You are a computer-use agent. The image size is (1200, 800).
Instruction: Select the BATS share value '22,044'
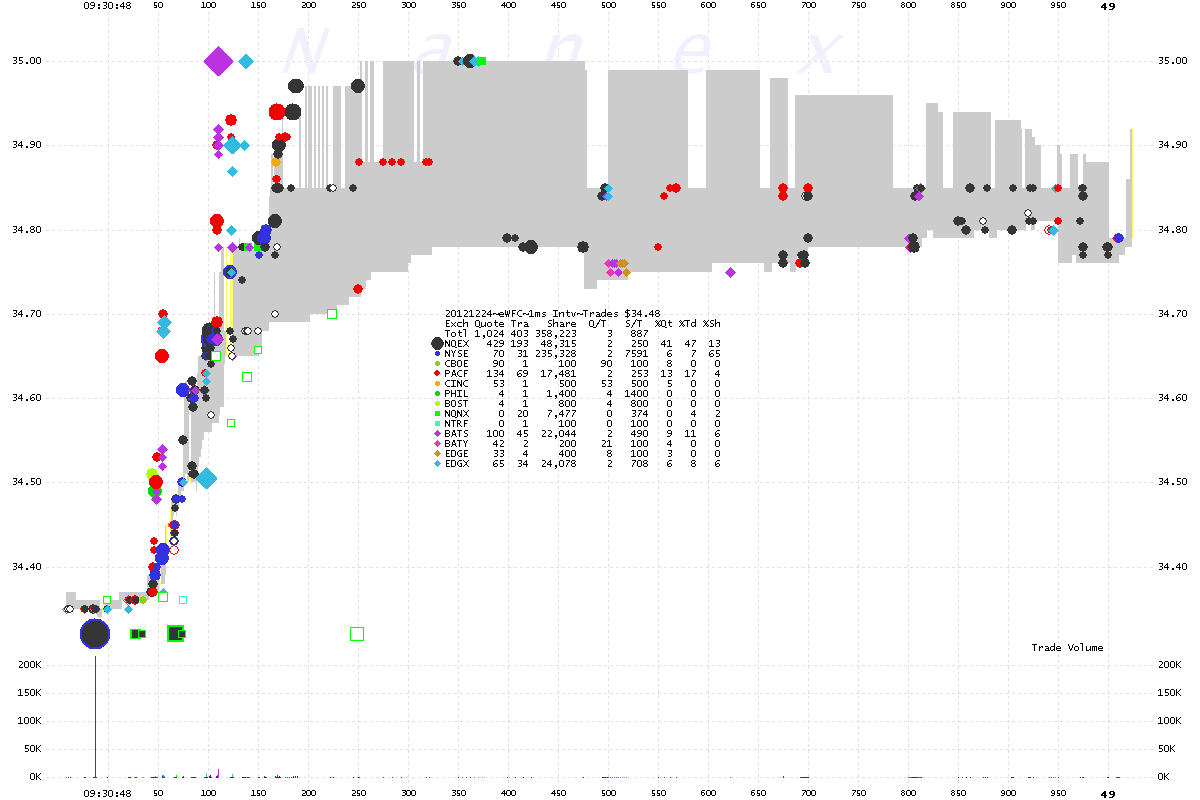559,434
